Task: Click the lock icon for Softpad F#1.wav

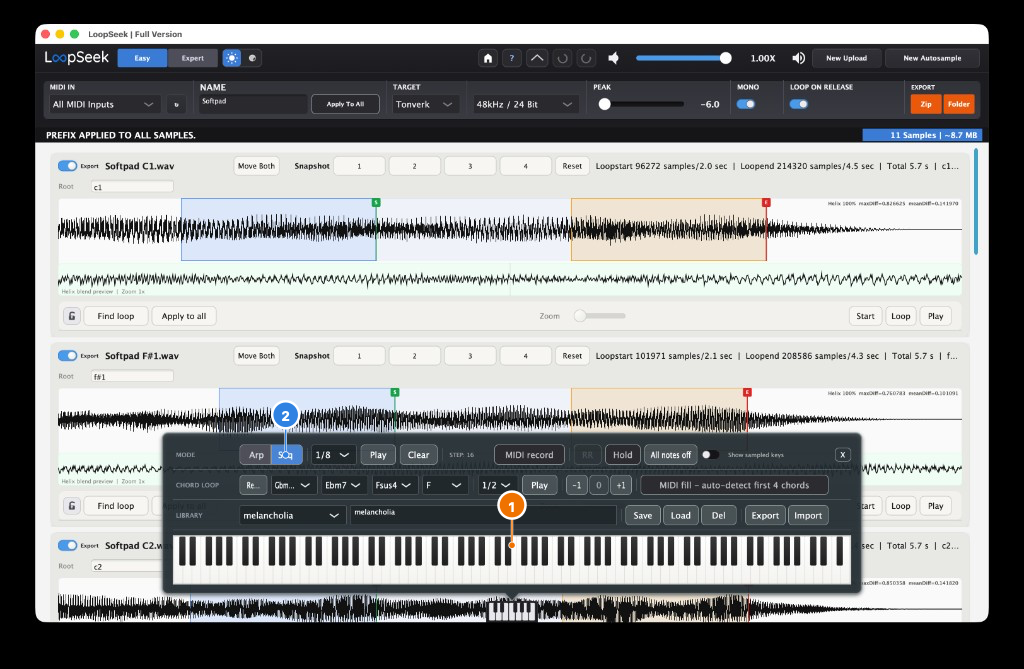Action: coord(72,506)
